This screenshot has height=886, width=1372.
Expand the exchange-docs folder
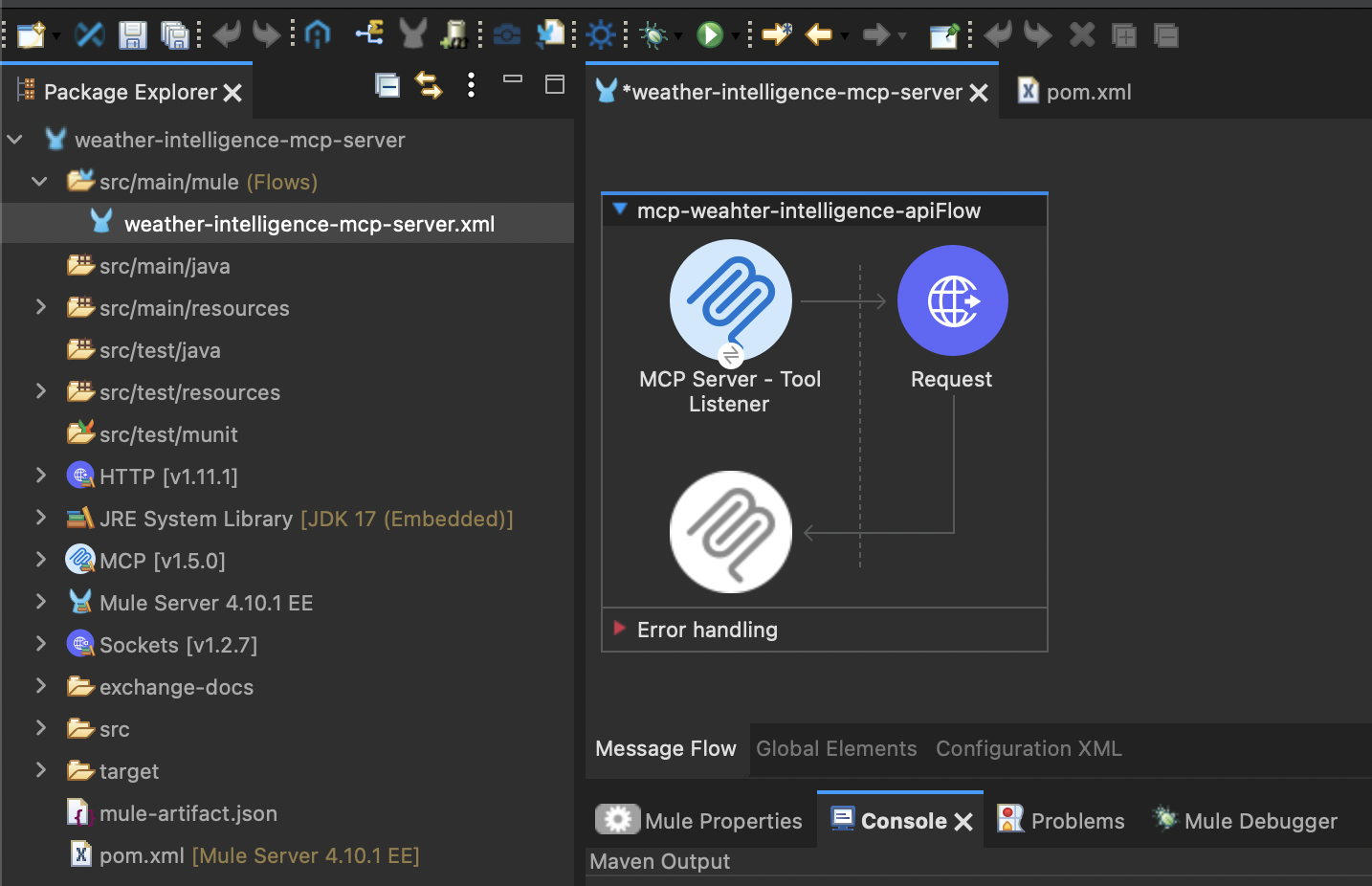[40, 686]
